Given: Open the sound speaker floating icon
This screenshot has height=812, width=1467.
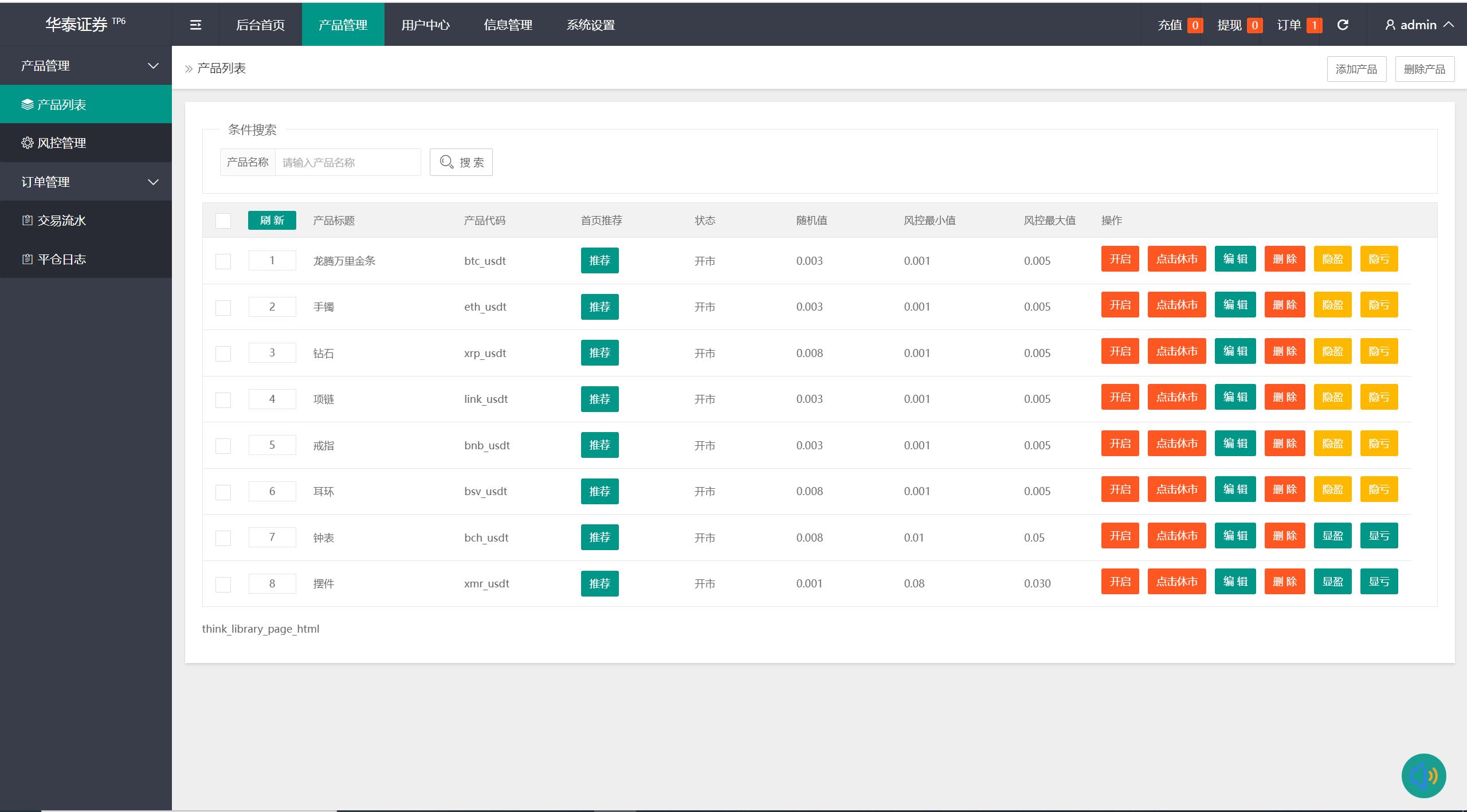Looking at the screenshot, I should pos(1423,776).
